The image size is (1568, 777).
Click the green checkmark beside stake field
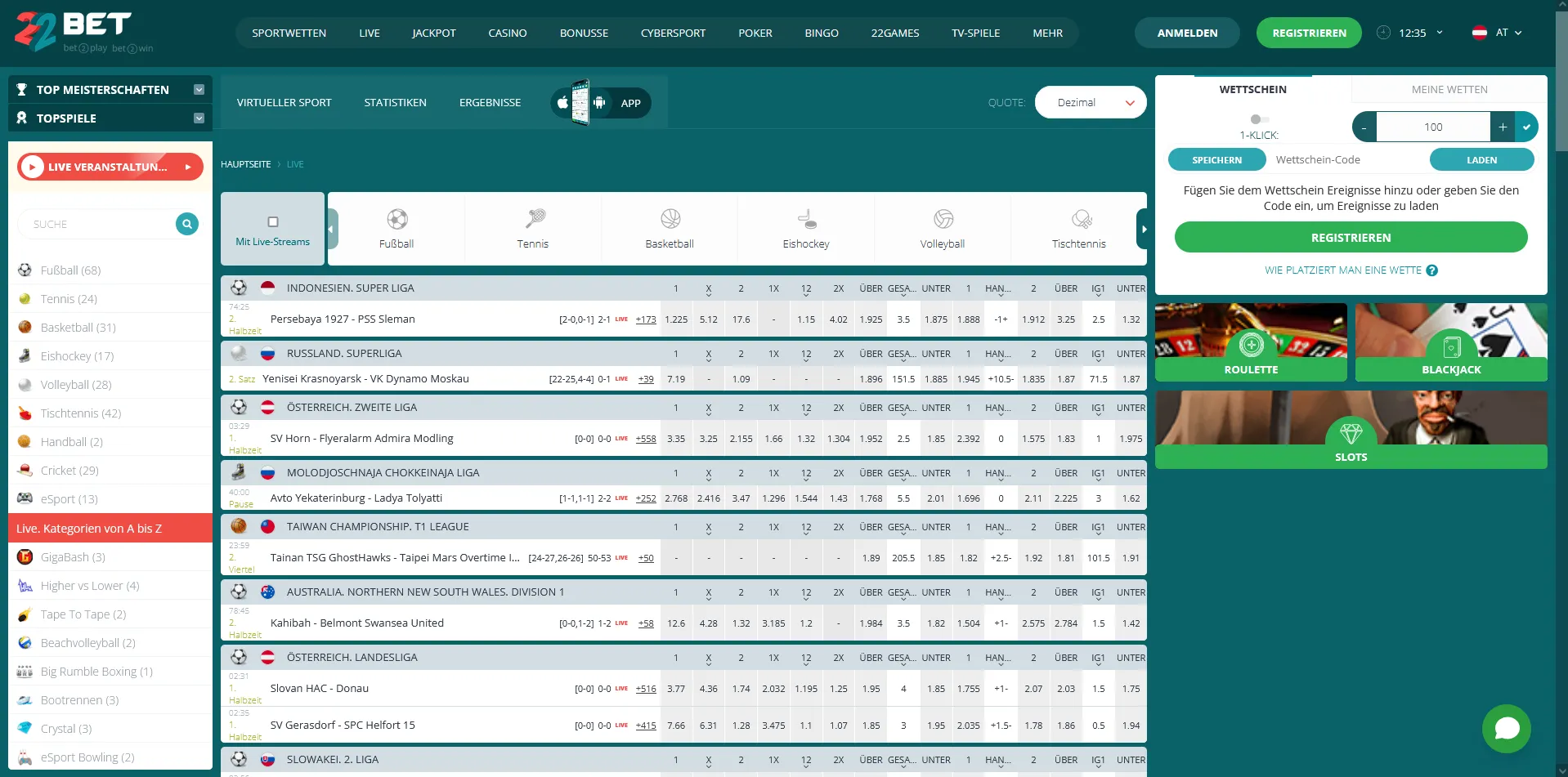tap(1527, 127)
